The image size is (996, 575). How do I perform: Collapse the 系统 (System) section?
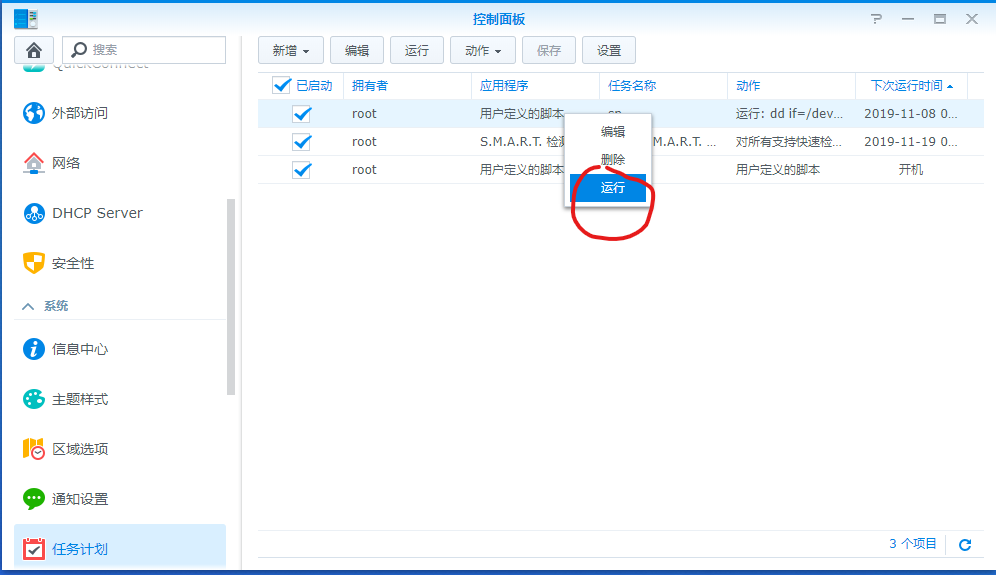[x=28, y=306]
